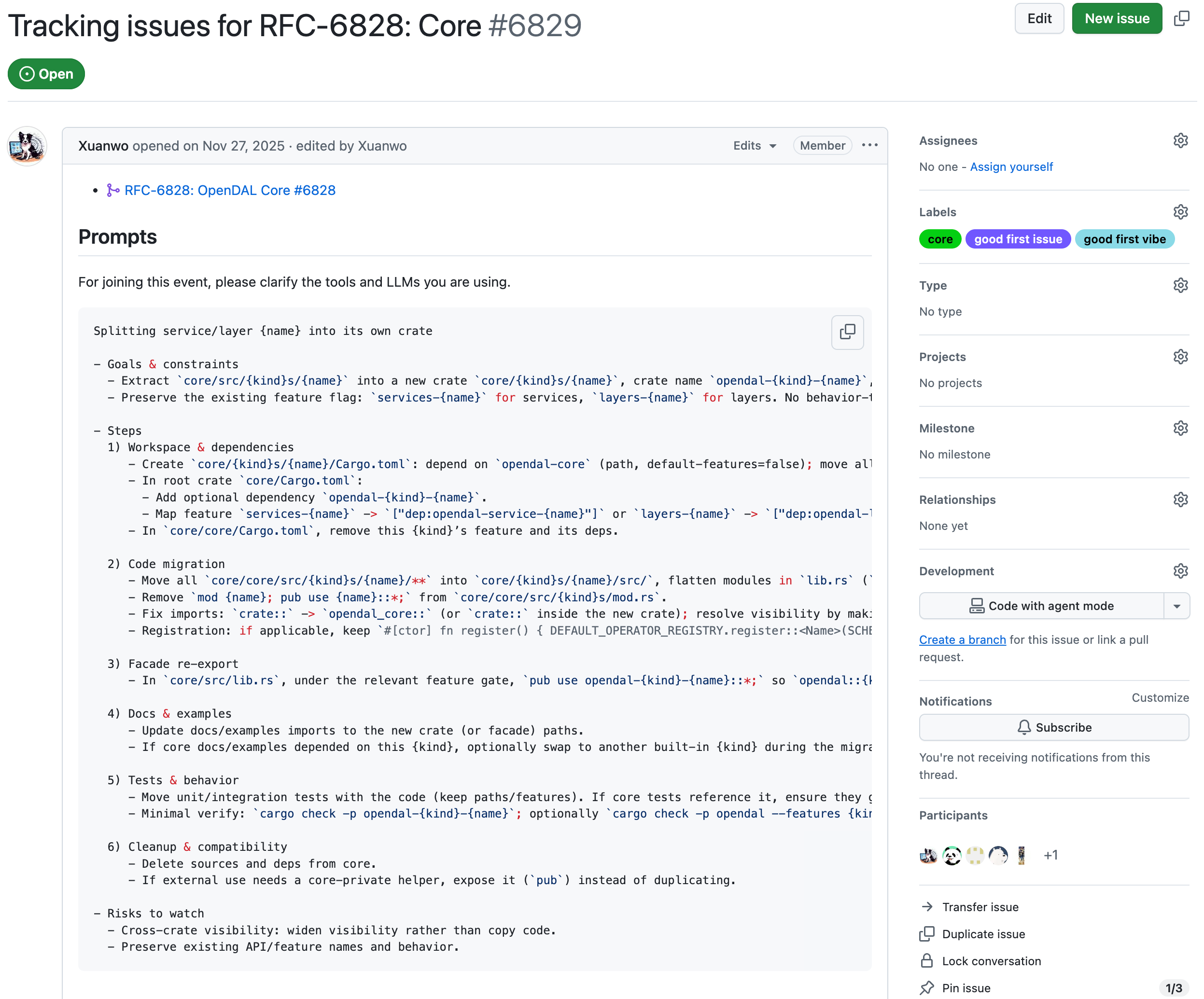Screen dimensions: 1204x999
Task: Expand the Edits history dropdown
Action: coord(755,146)
